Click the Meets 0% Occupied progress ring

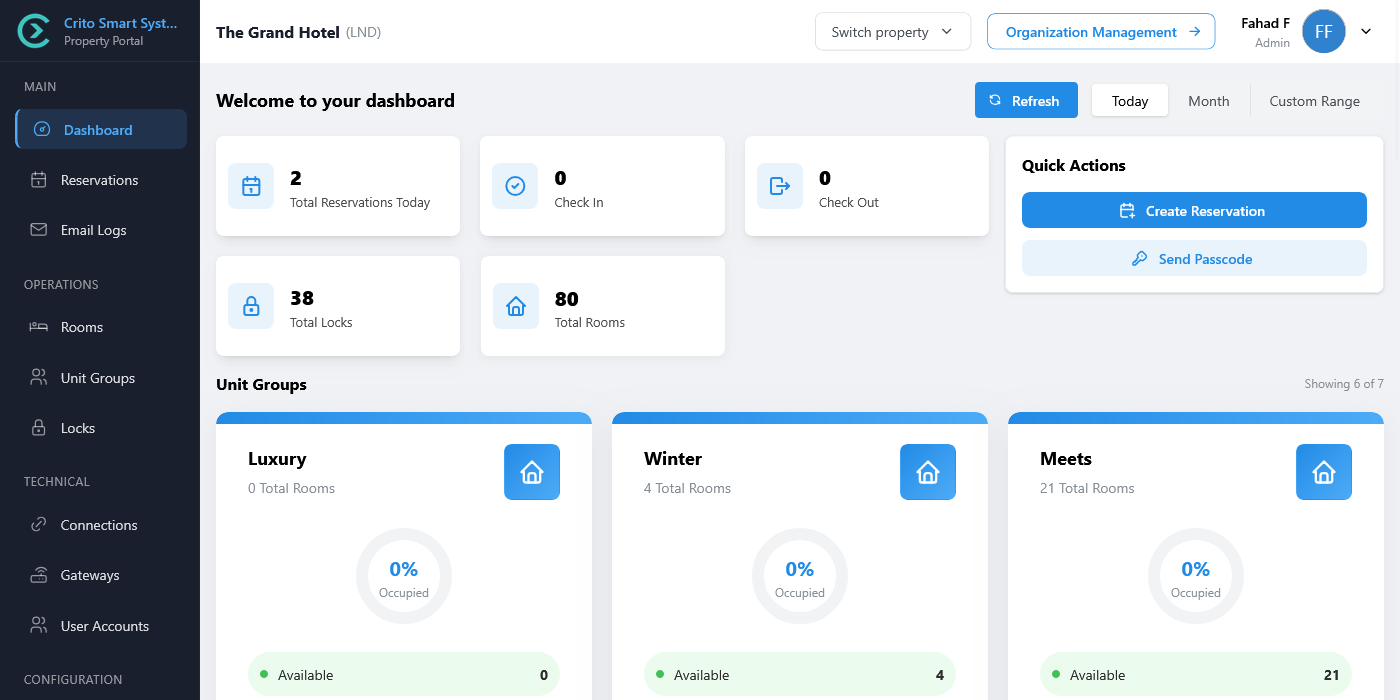(x=1196, y=577)
